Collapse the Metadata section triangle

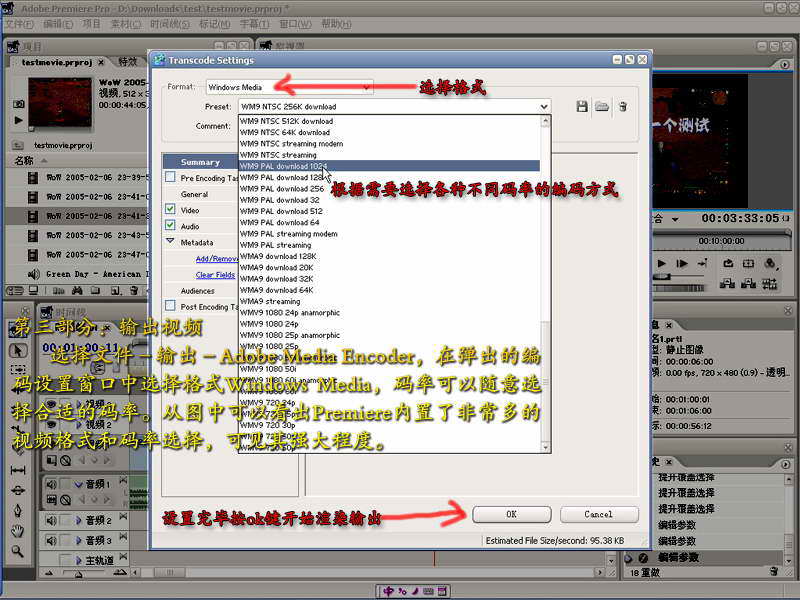(170, 241)
